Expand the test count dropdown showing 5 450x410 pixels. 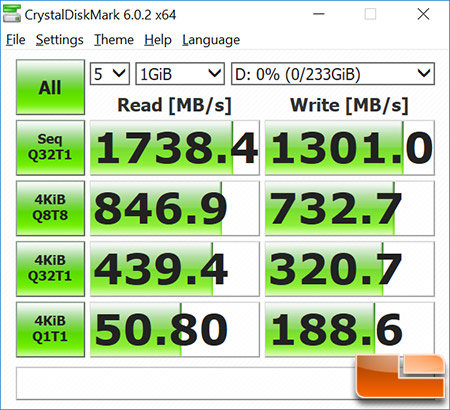(110, 74)
